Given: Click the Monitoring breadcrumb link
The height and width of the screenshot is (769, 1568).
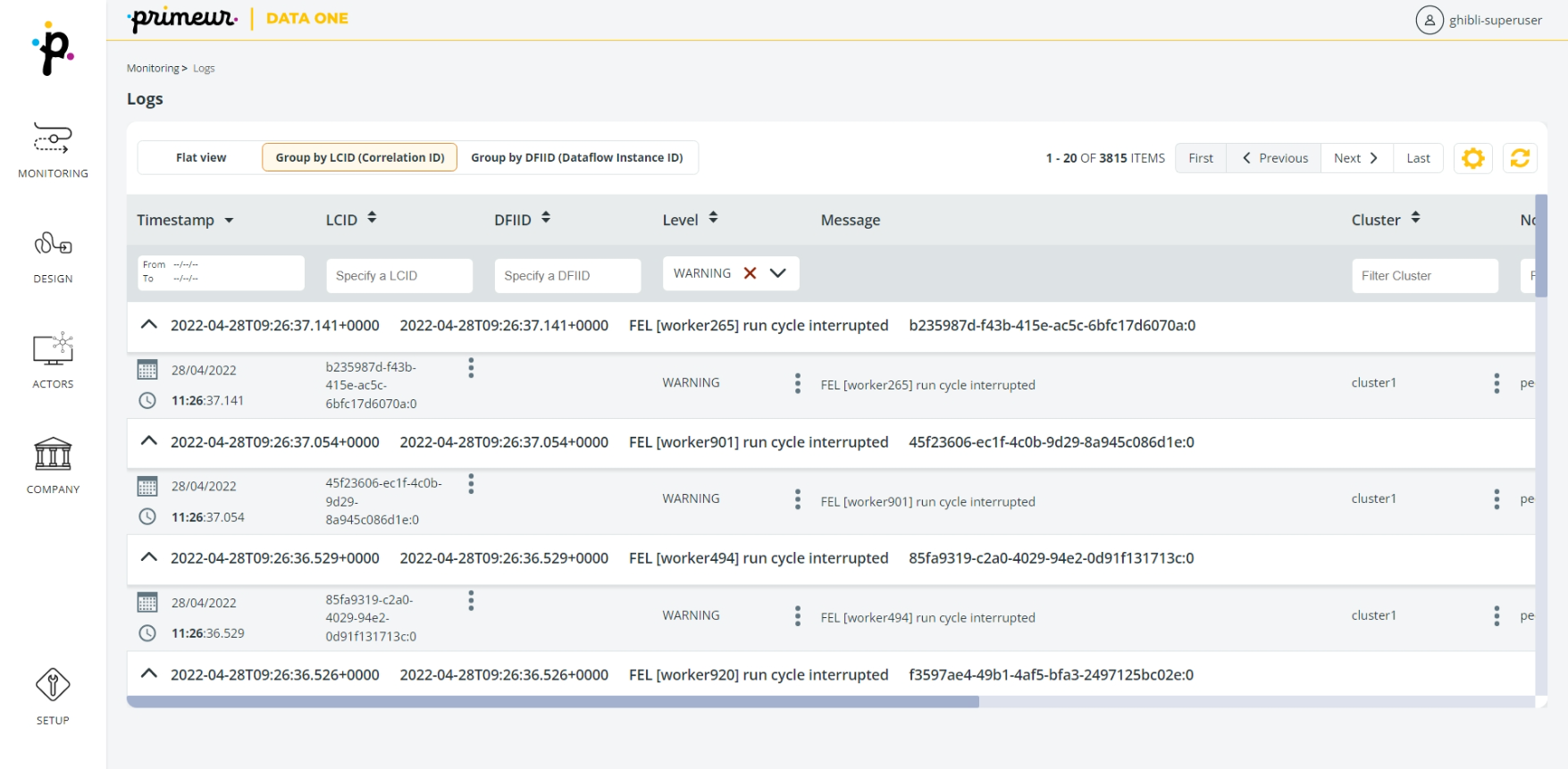Looking at the screenshot, I should [x=153, y=69].
